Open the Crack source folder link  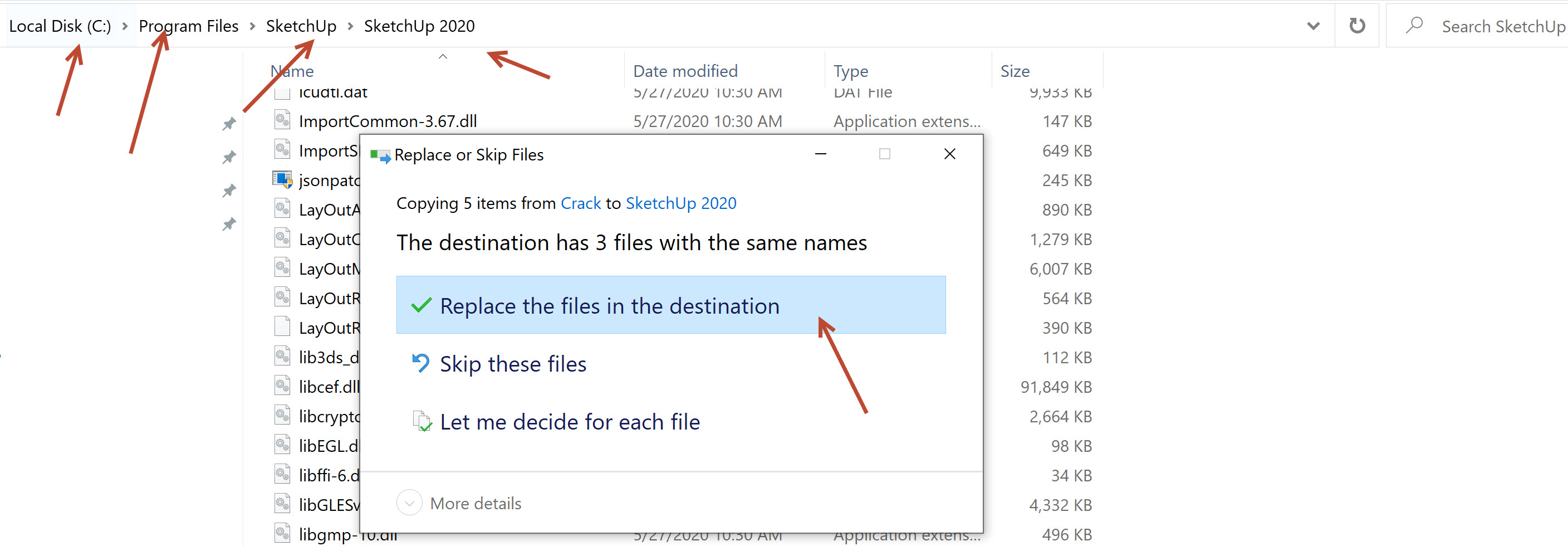point(580,203)
